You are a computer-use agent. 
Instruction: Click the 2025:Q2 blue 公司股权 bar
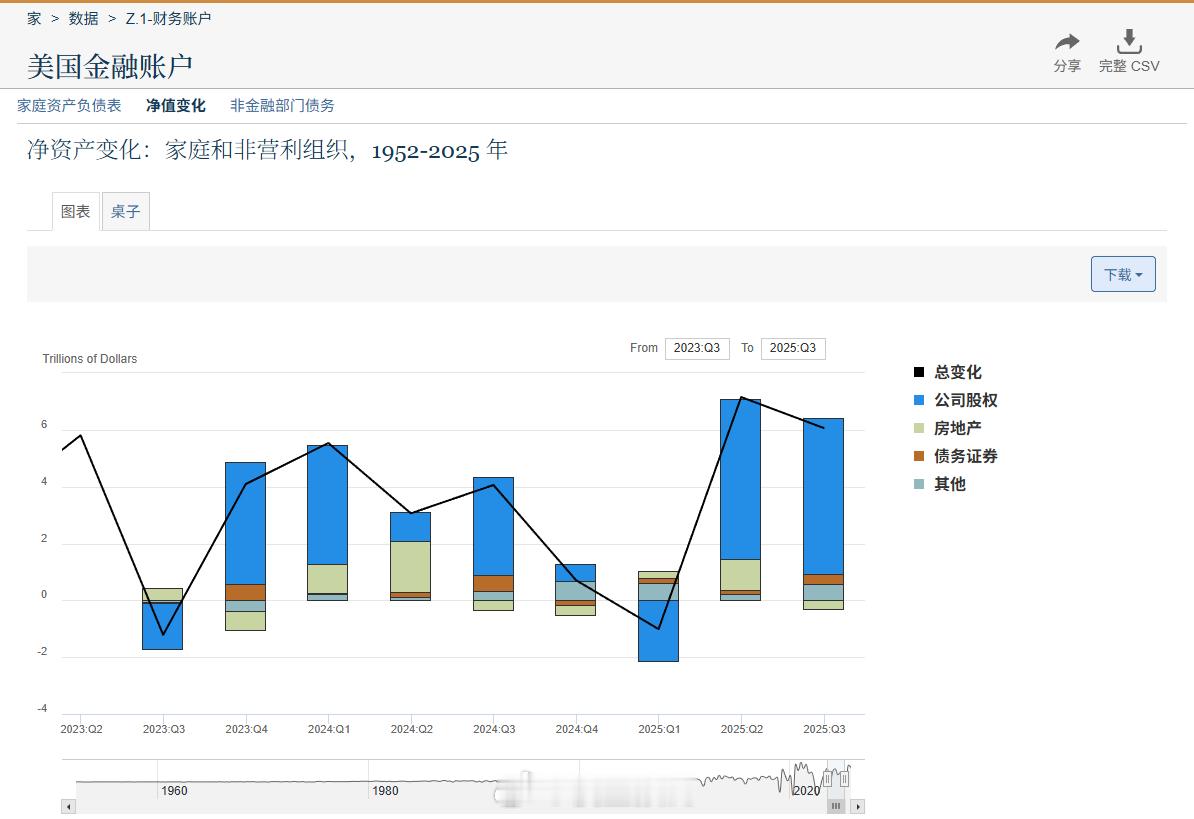click(x=740, y=480)
